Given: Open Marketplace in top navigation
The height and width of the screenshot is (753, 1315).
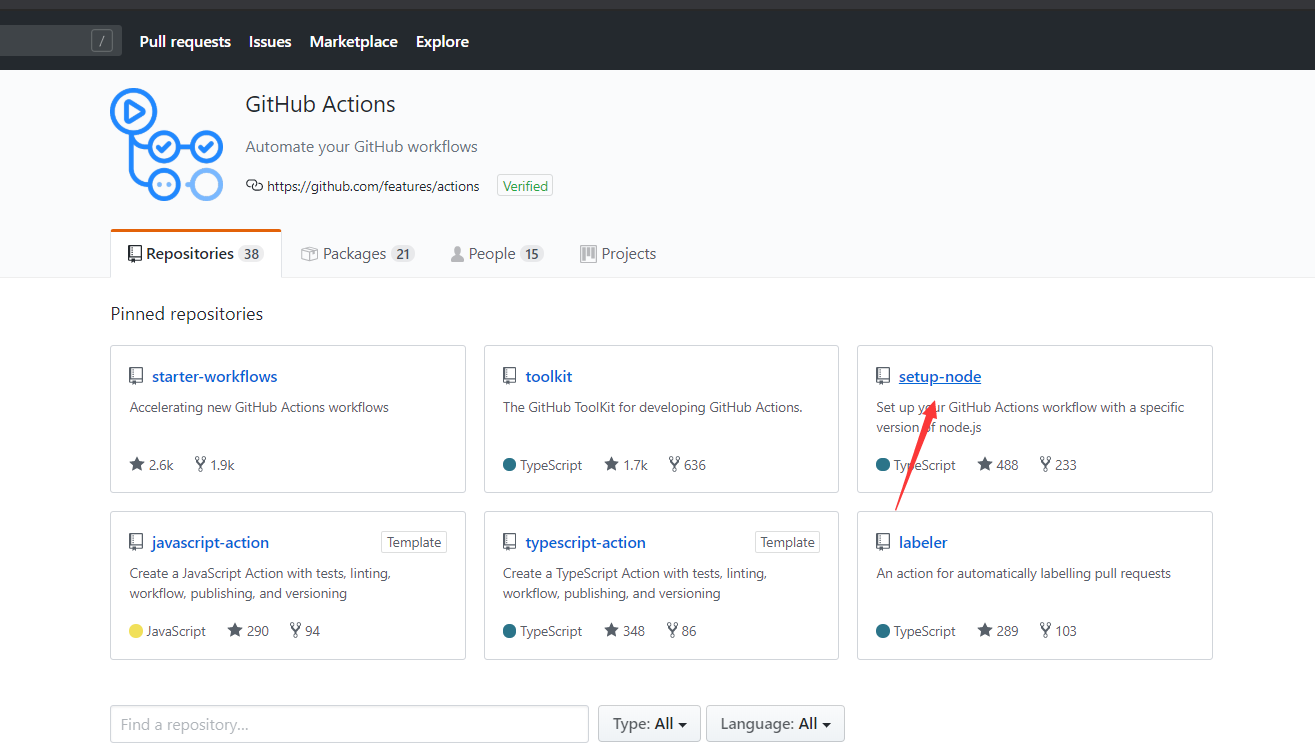Looking at the screenshot, I should point(353,41).
